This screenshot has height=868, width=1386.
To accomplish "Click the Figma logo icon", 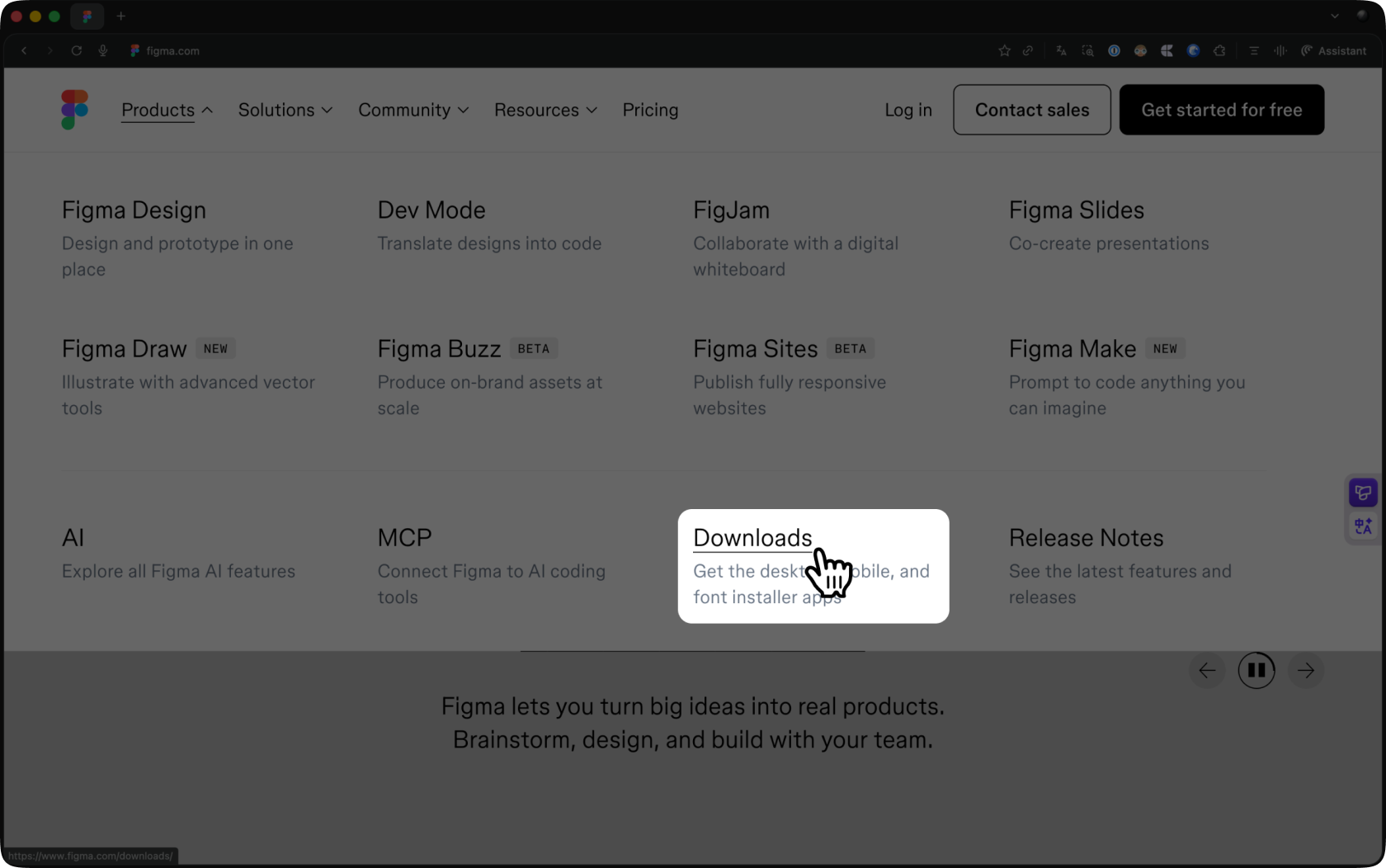I will click(x=74, y=110).
